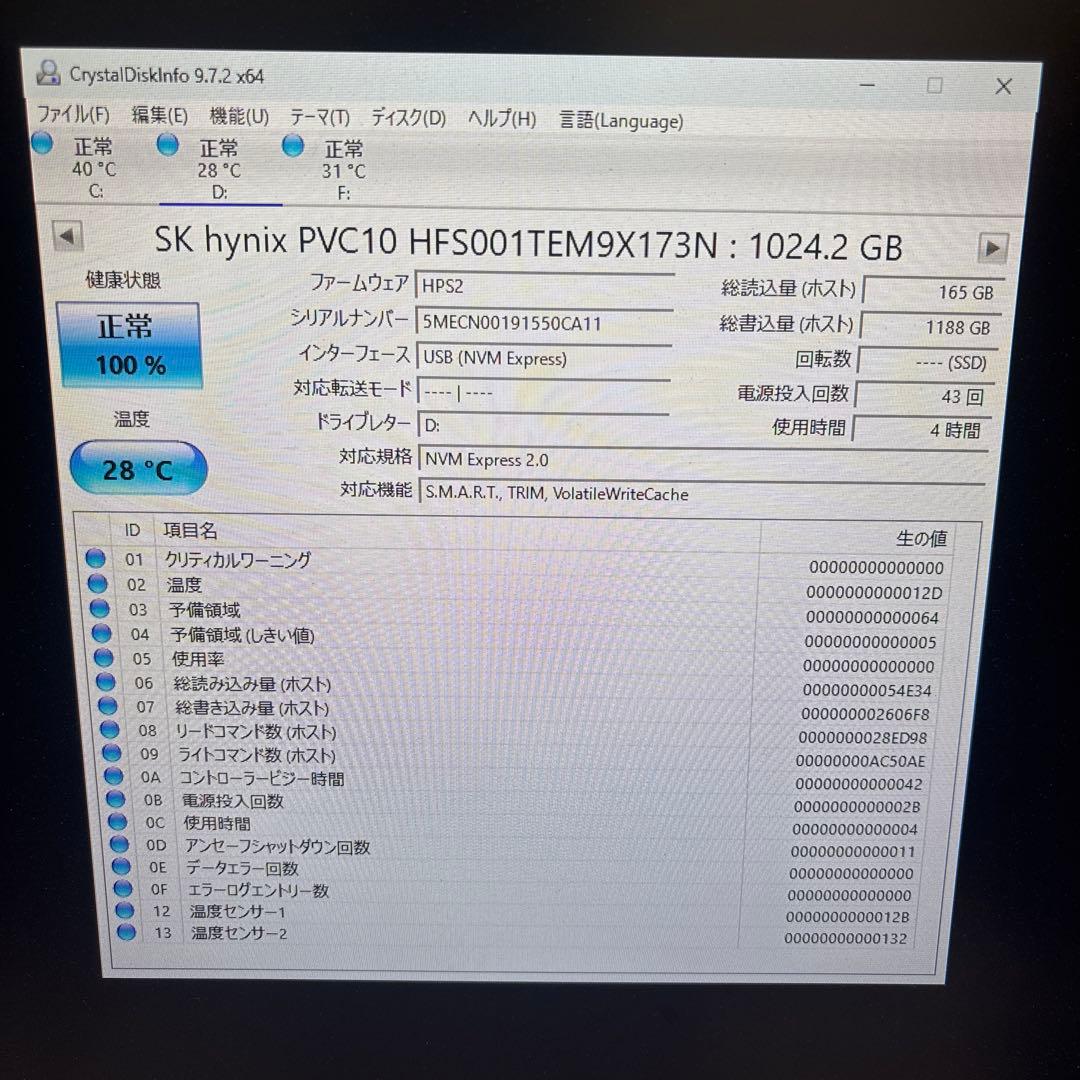Go to previous disk with left arrow

tap(68, 236)
